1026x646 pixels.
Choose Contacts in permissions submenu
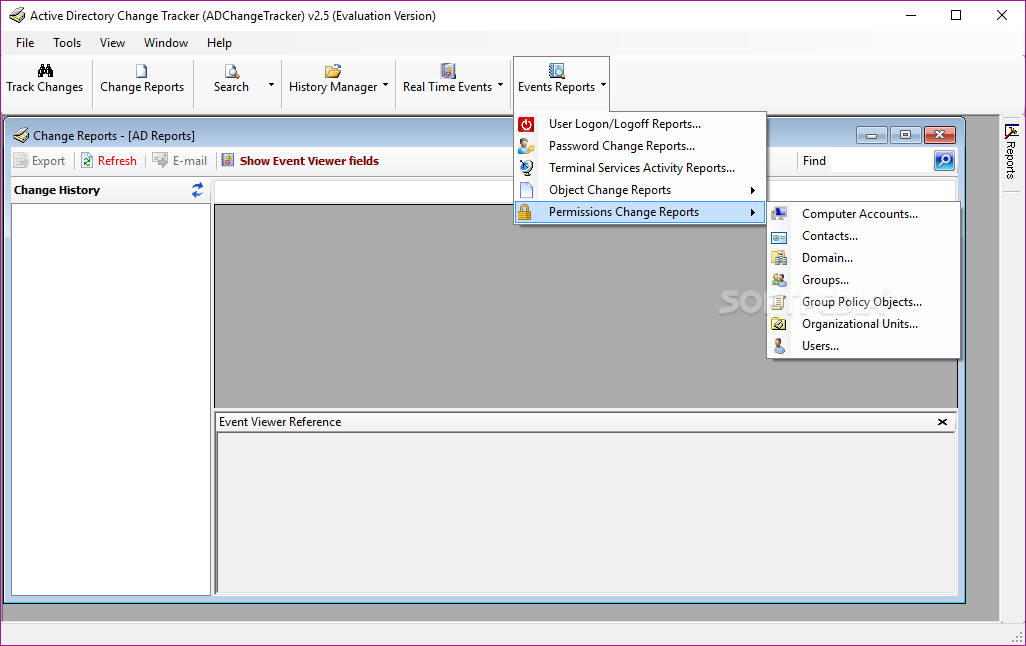(863, 236)
